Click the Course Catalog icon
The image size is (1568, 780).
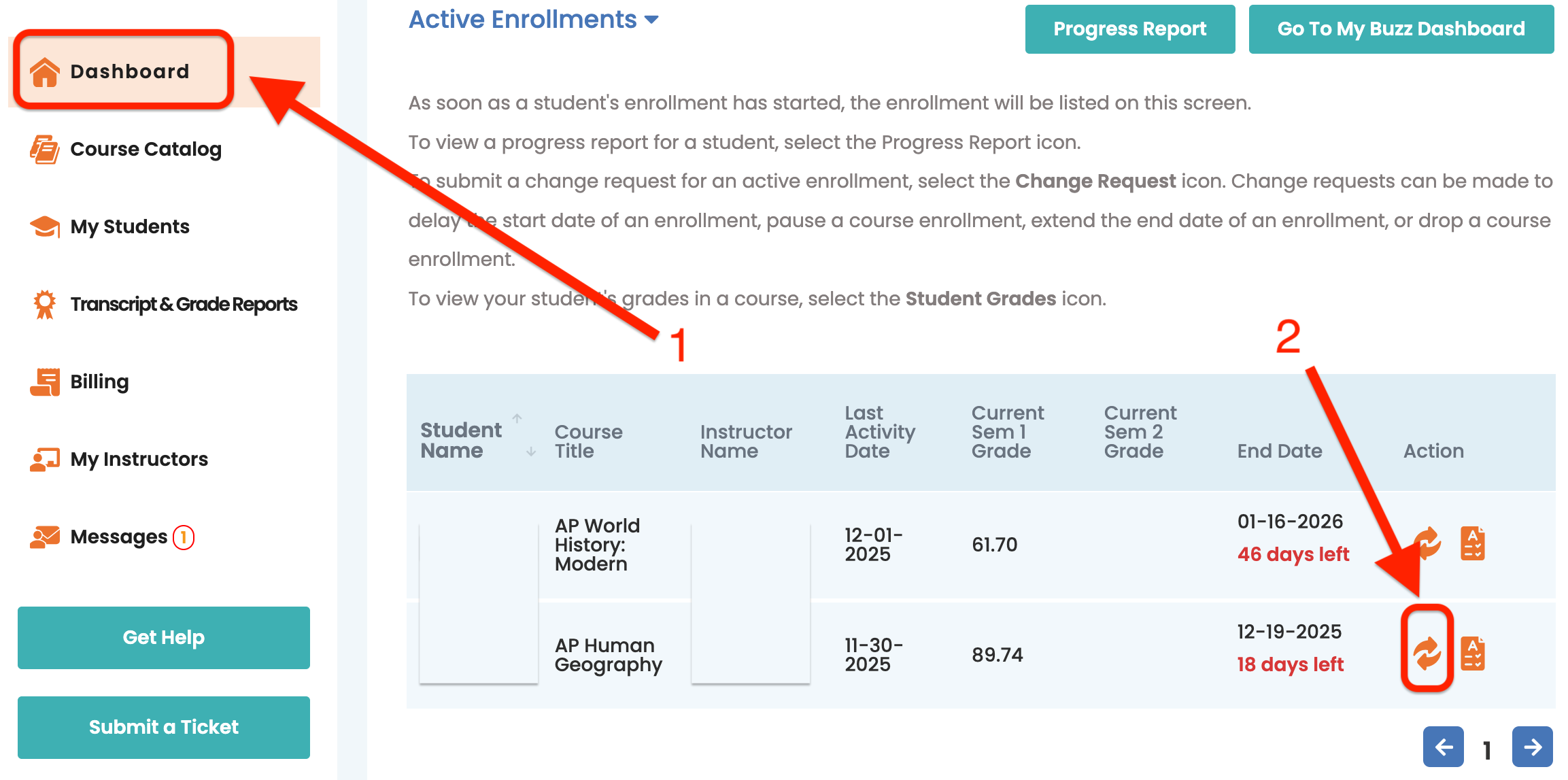[45, 150]
